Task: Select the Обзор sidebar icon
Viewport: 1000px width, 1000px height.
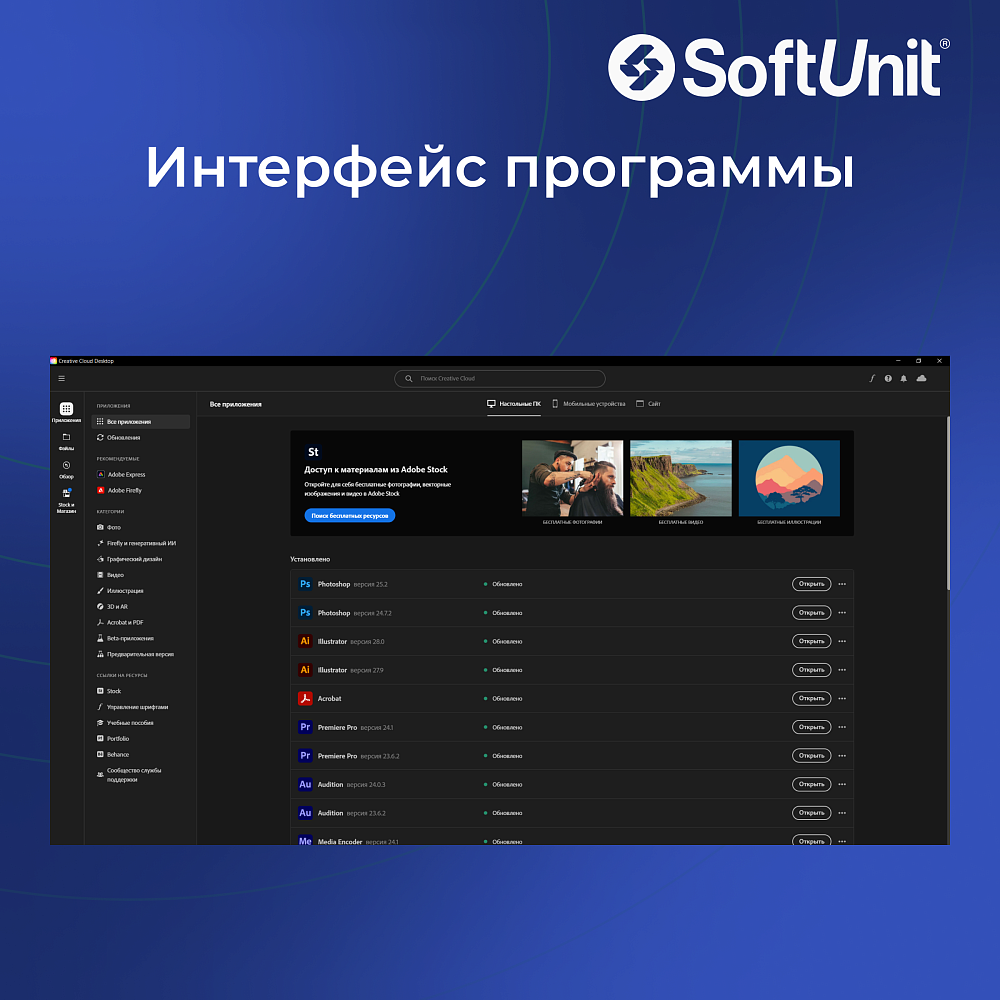Action: pos(66,469)
